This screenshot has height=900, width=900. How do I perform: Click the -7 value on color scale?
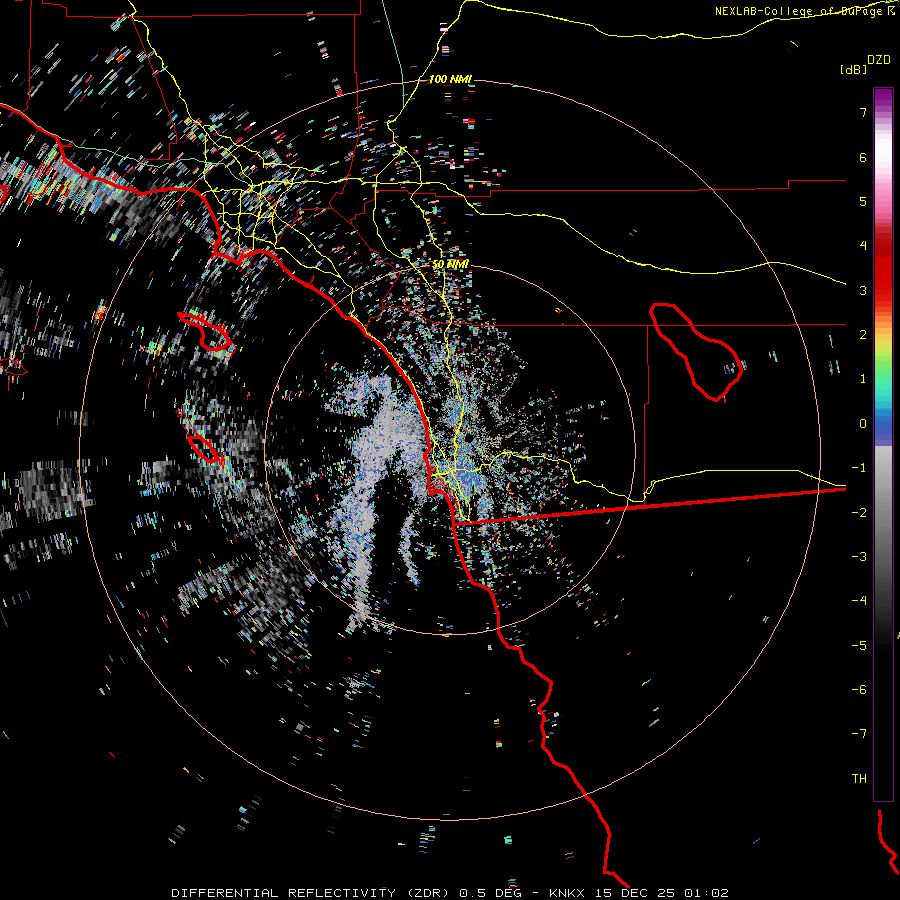pos(859,734)
